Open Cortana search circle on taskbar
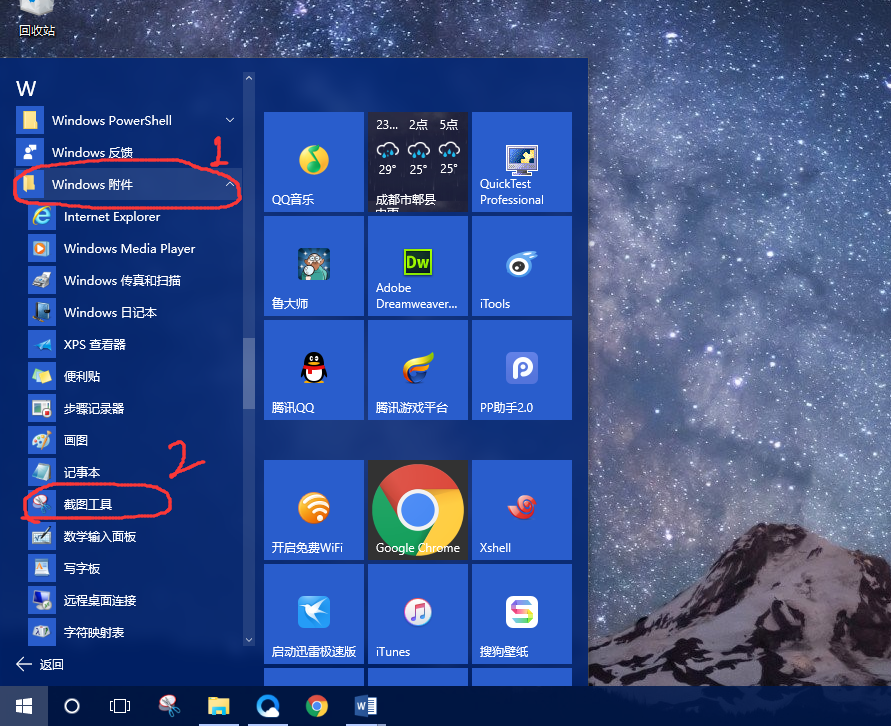 point(72,706)
